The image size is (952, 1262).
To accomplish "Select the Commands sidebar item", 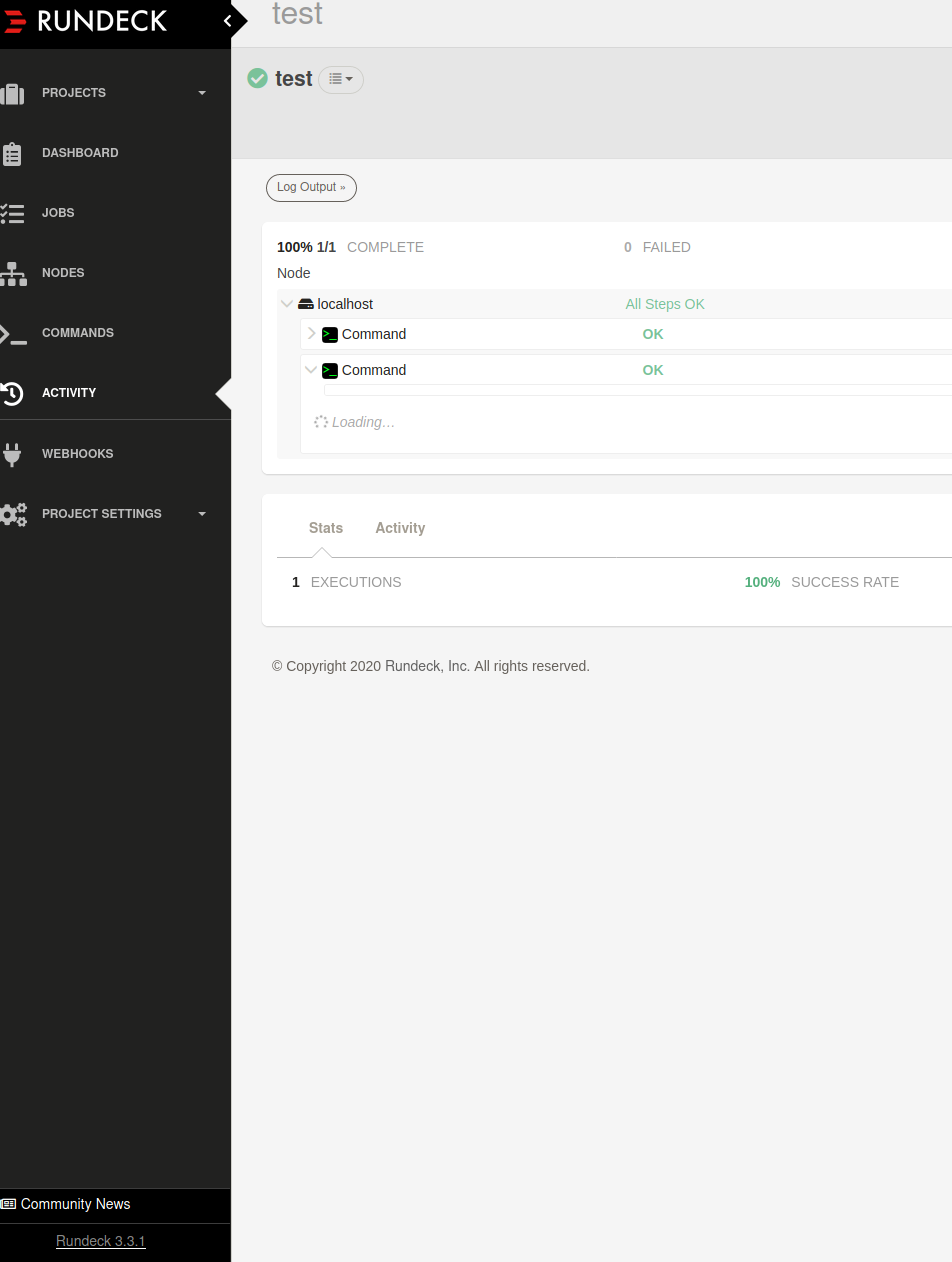I will coord(77,332).
